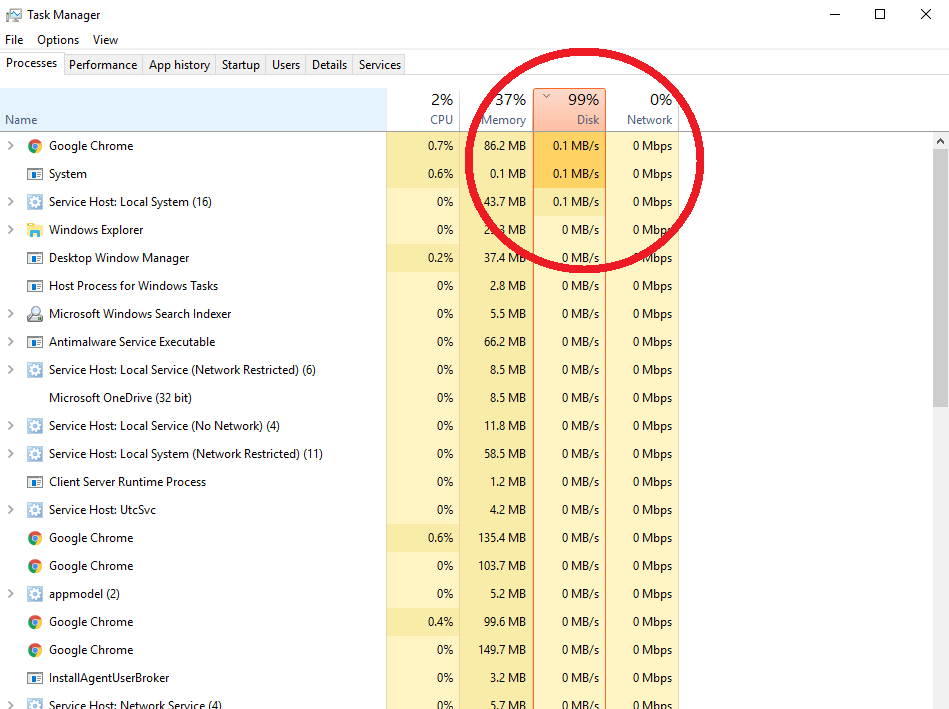Click System's 0.6% CPU value
The width and height of the screenshot is (949, 709).
coord(440,174)
